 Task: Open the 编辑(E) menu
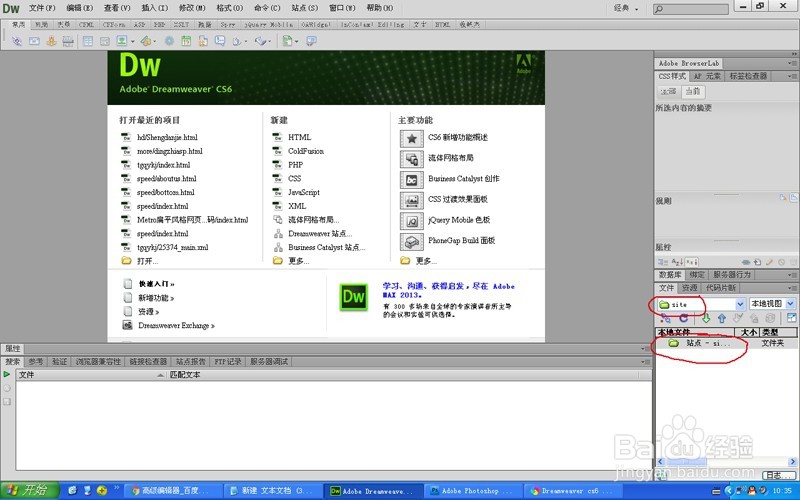point(79,8)
